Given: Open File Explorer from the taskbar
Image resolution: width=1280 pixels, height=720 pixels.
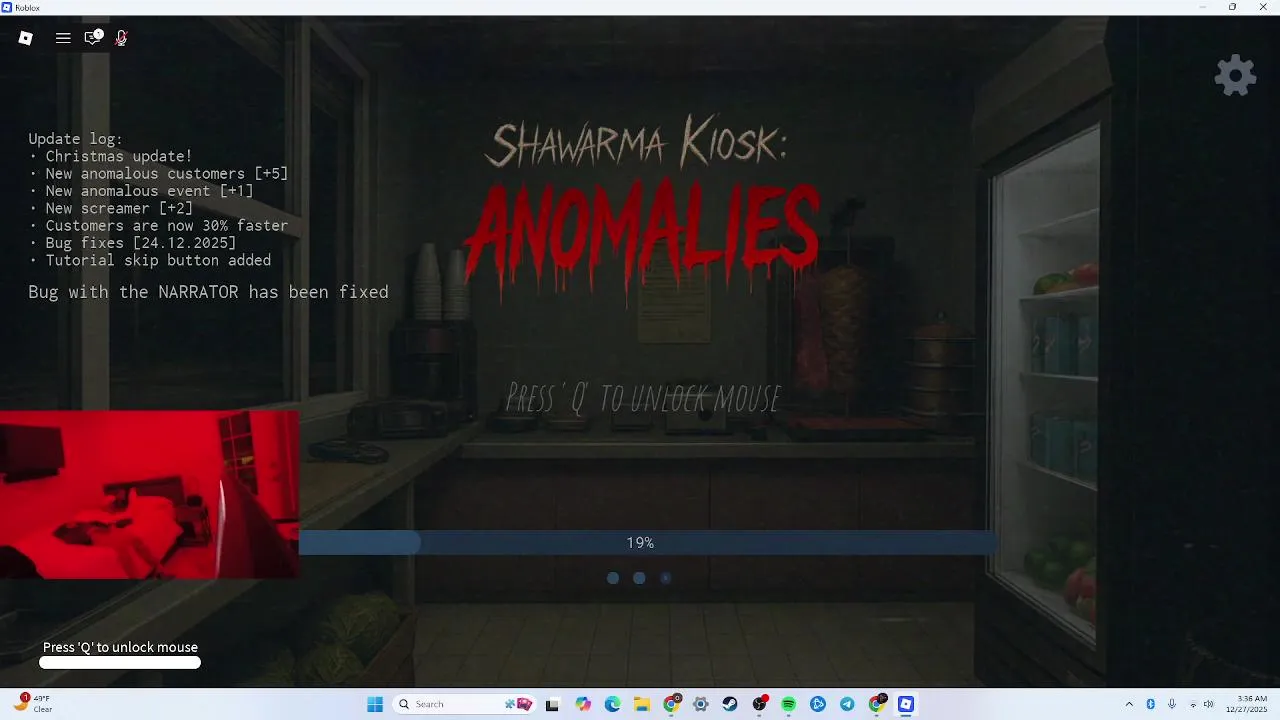Looking at the screenshot, I should coord(642,704).
